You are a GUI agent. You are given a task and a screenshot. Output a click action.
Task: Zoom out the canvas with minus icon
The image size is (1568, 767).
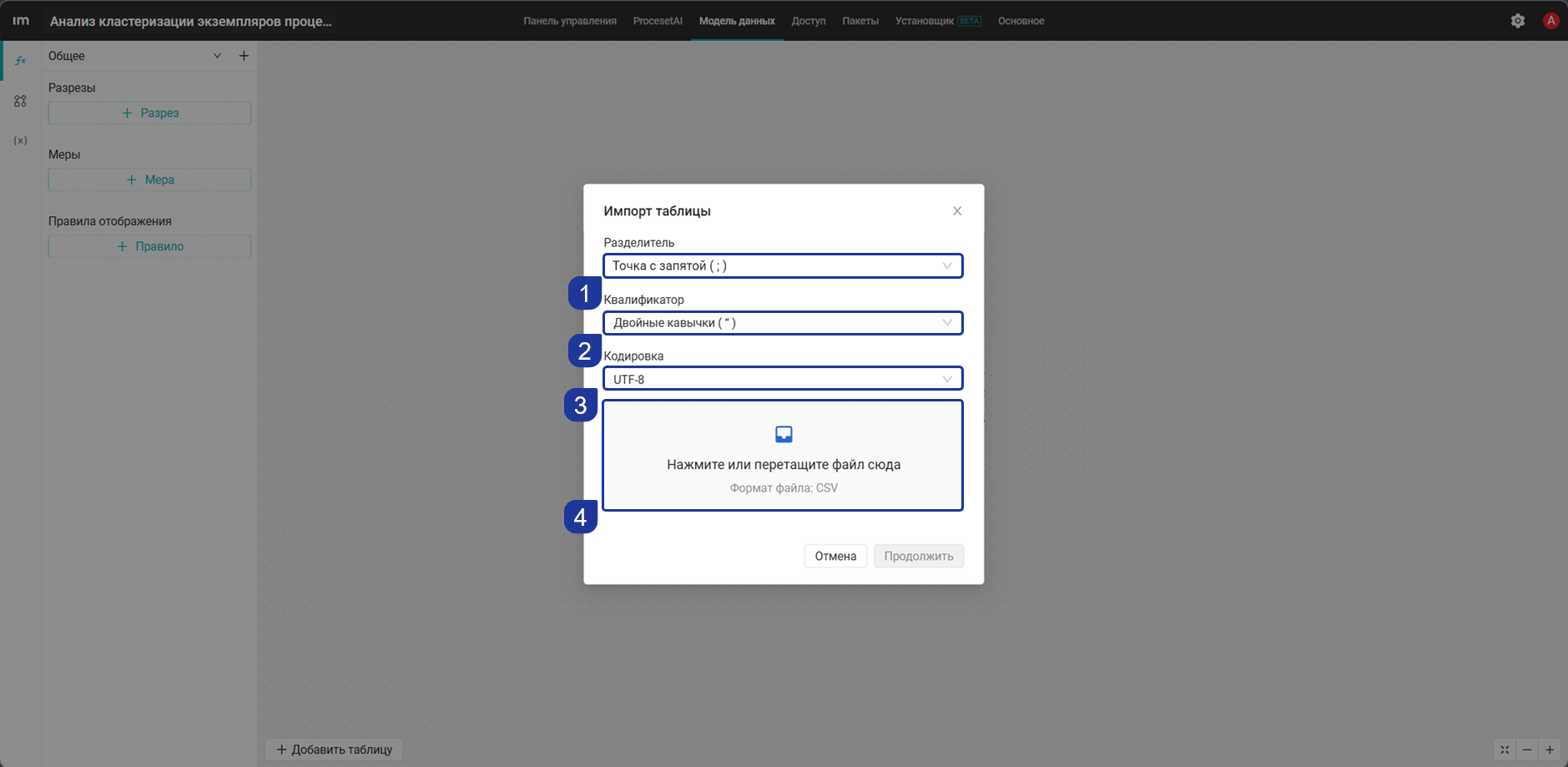coord(1527,749)
